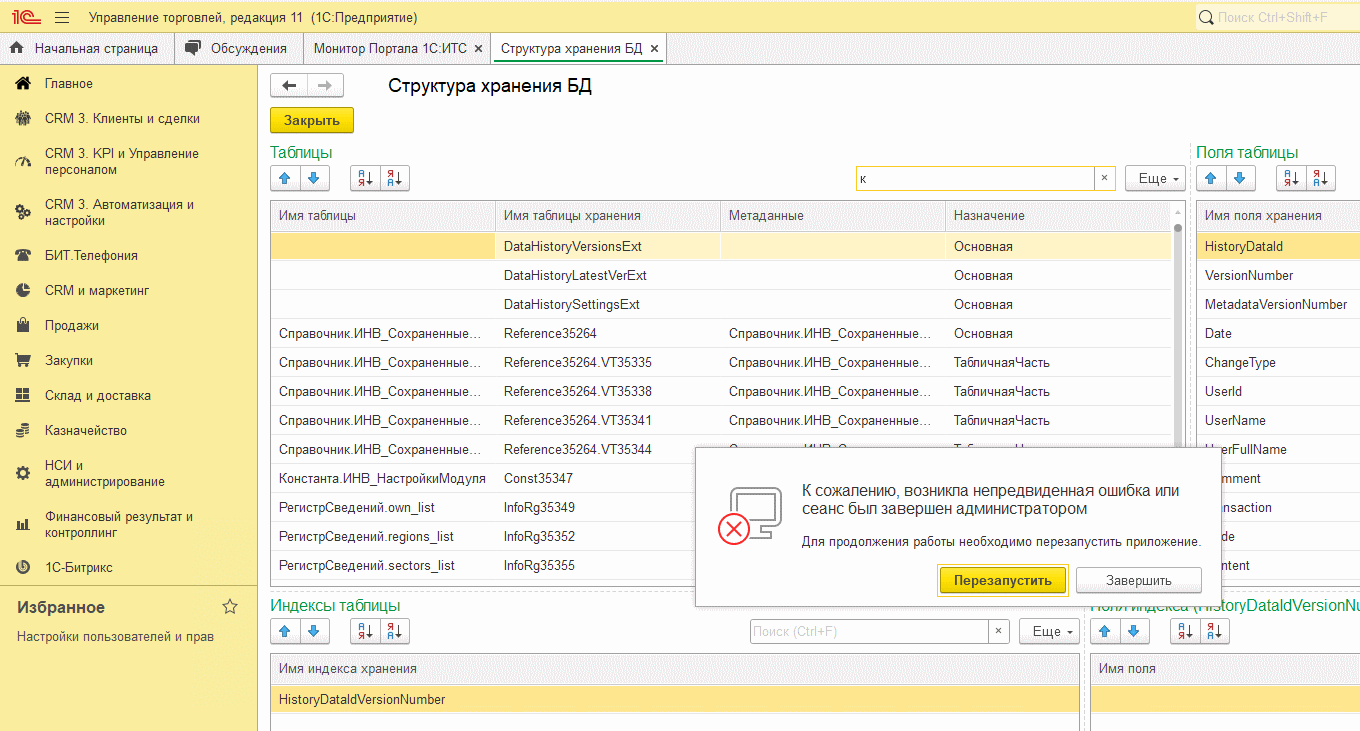
Task: Click the Избранное star icon
Action: 230,607
